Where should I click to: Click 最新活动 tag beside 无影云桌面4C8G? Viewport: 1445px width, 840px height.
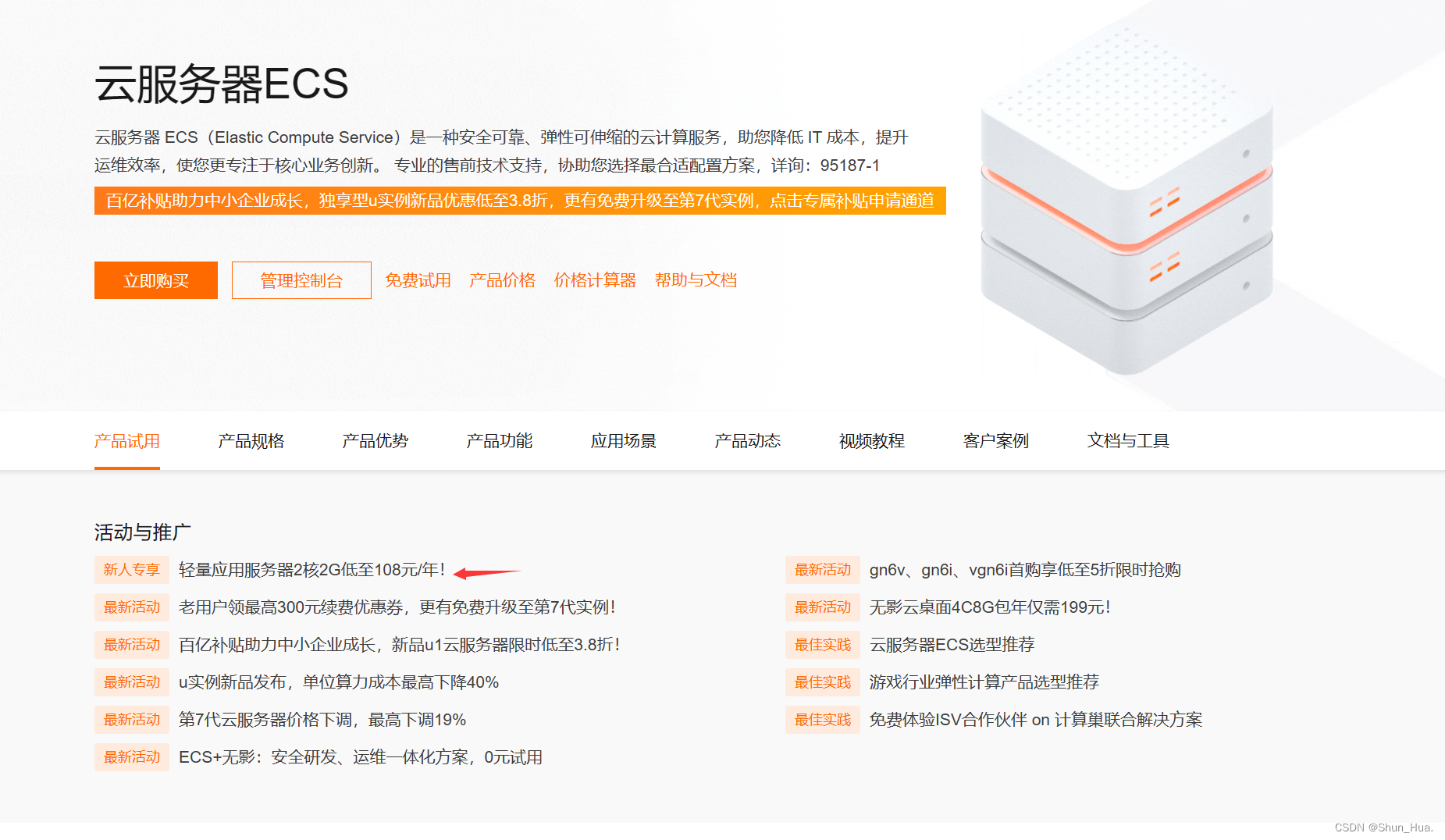coord(823,607)
